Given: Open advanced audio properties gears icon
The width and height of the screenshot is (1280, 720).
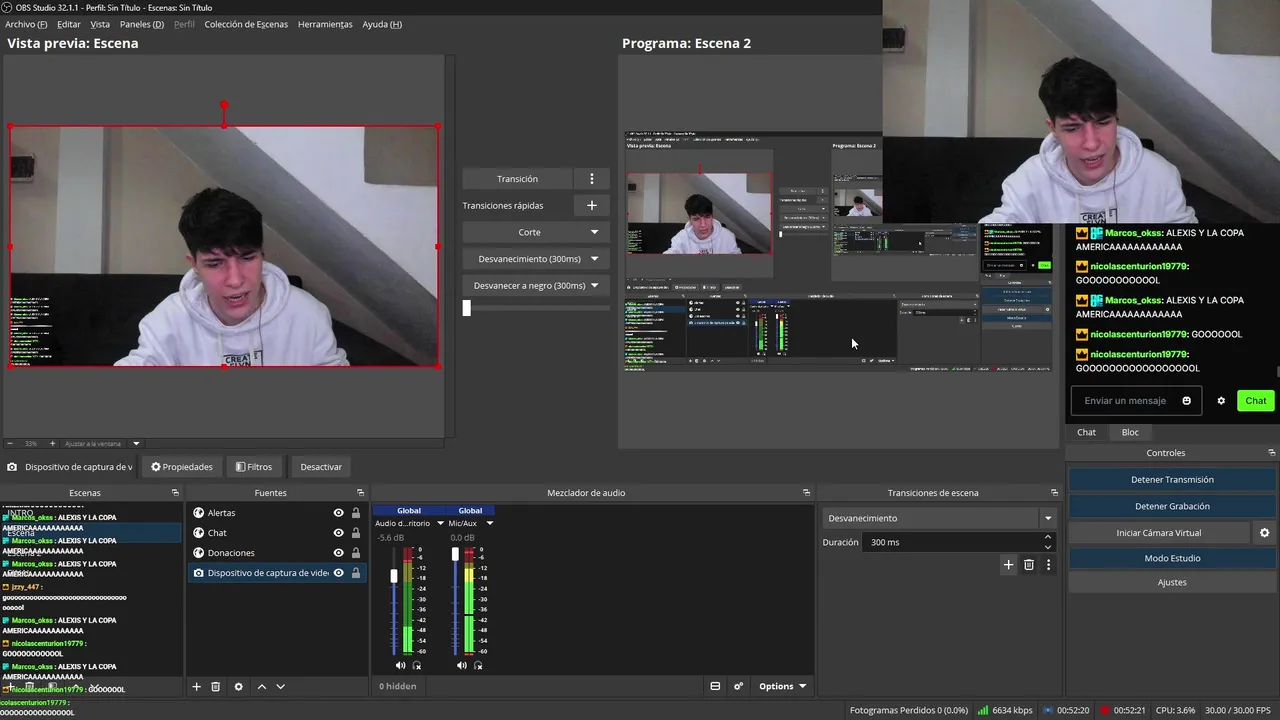Looking at the screenshot, I should [738, 686].
